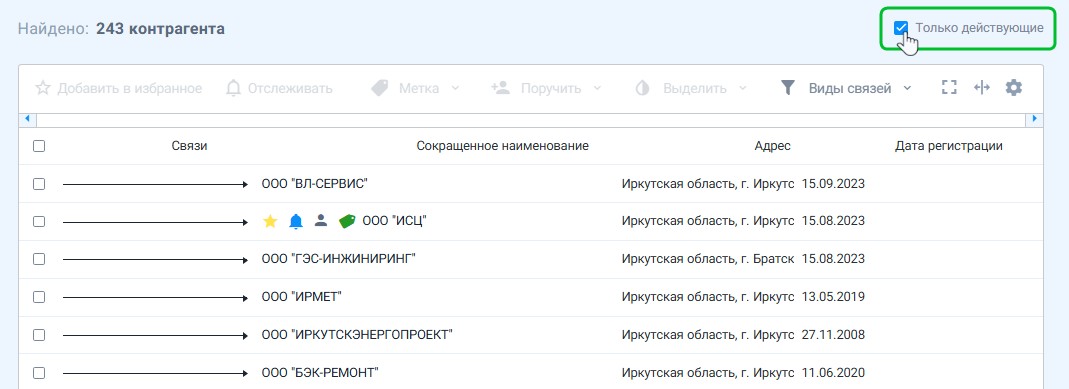Check the ООО "ИСЦ" row checkbox
The height and width of the screenshot is (389, 1069).
pyautogui.click(x=39, y=221)
